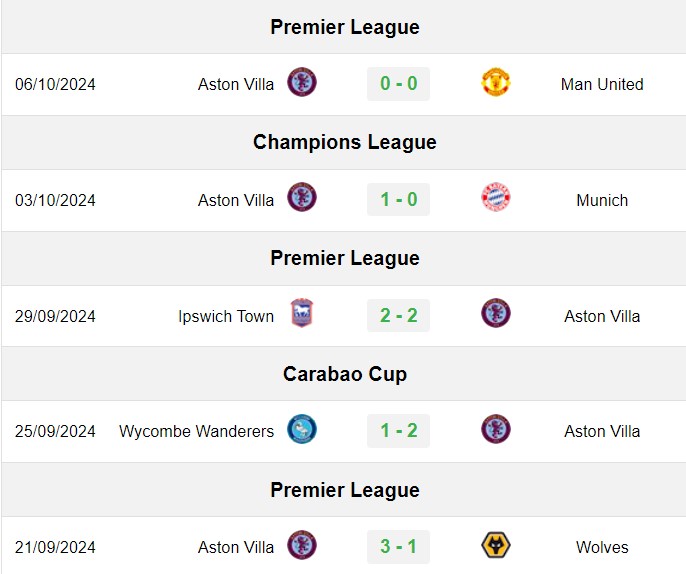Screen dimensions: 686x574
Task: Click the Ipswich Town crest
Action: [302, 313]
